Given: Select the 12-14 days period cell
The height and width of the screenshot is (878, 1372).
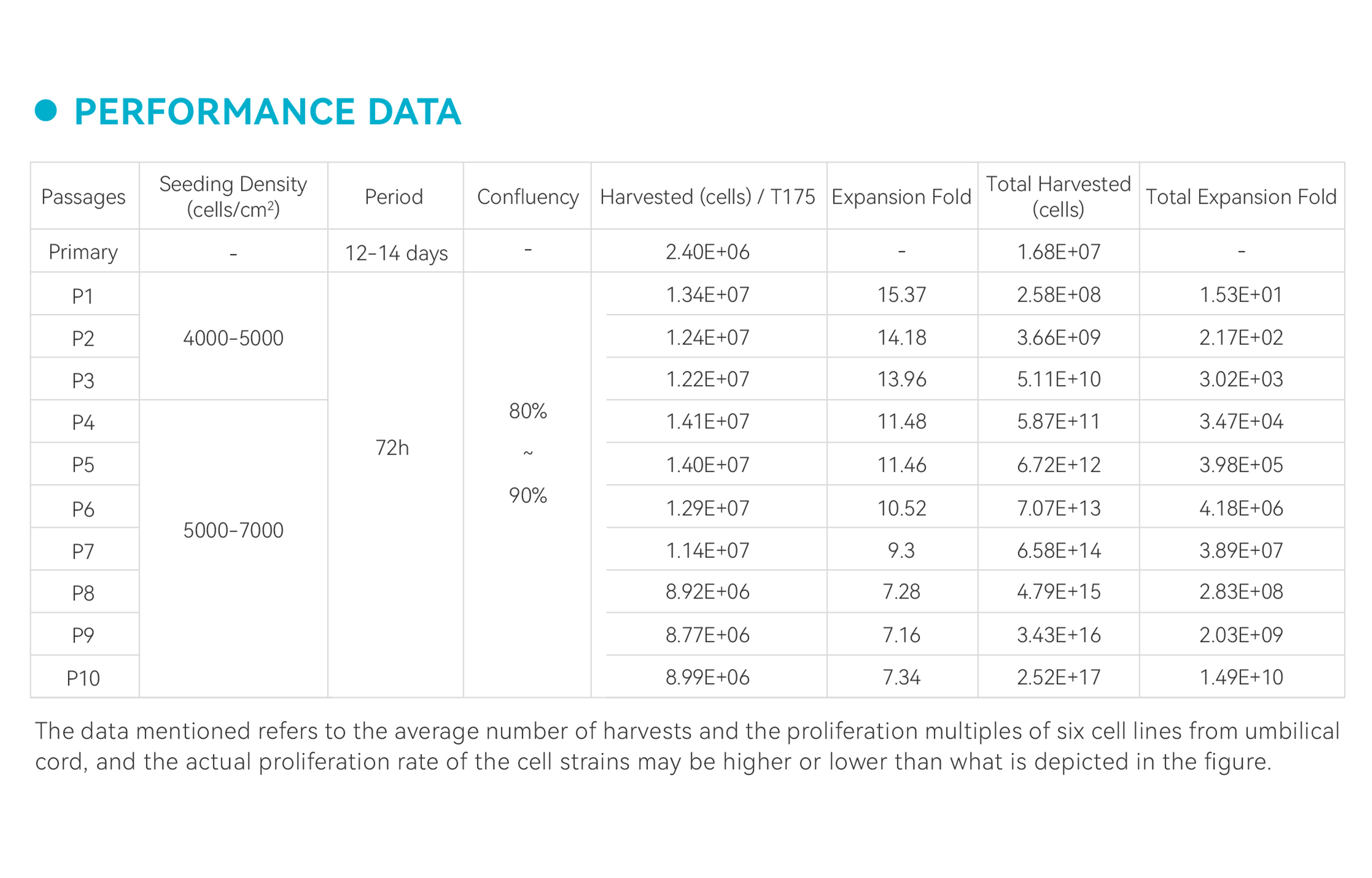Looking at the screenshot, I should point(396,253).
